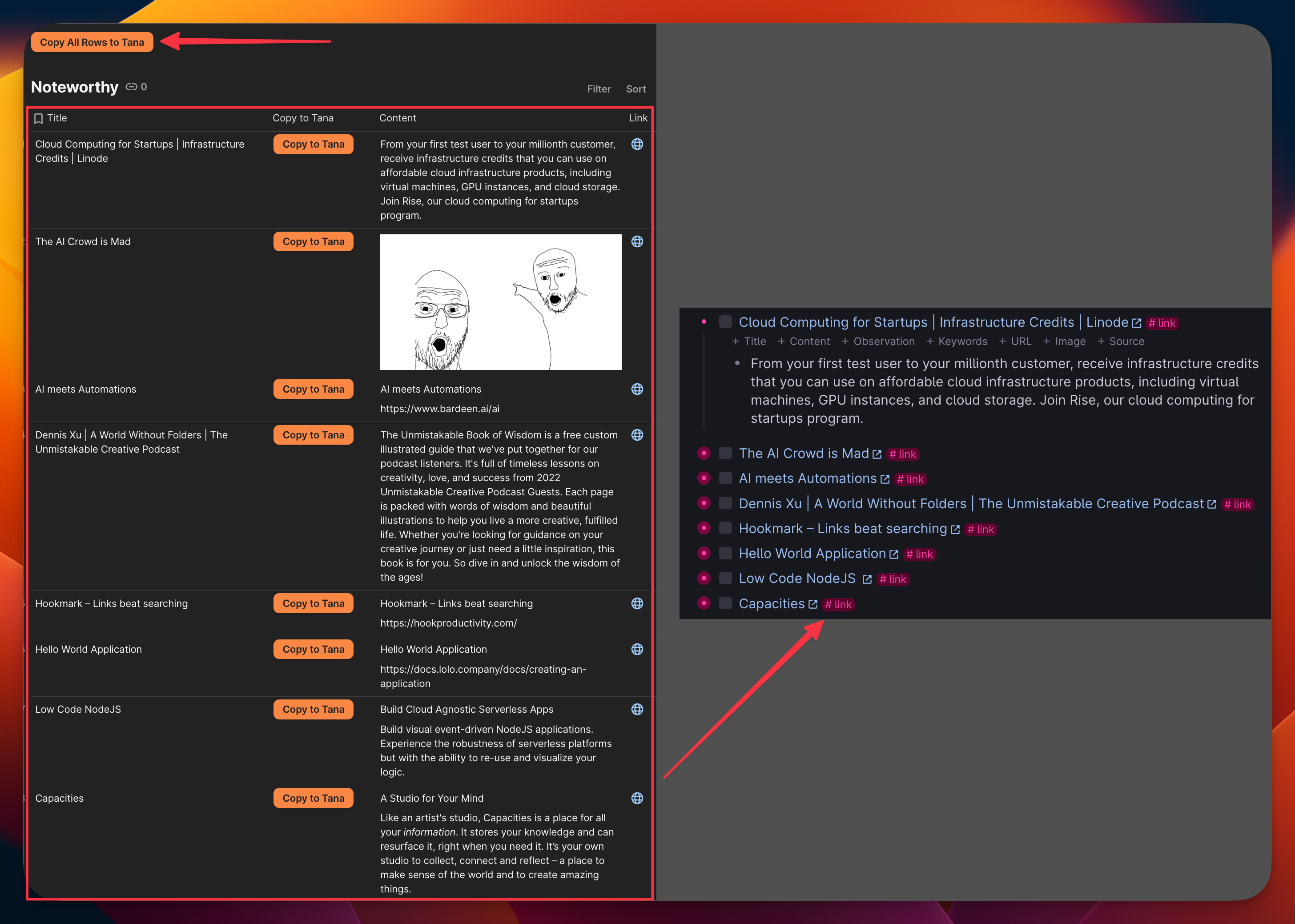Click the pink bullet of Hookmark node
Image resolution: width=1295 pixels, height=924 pixels.
coord(704,528)
